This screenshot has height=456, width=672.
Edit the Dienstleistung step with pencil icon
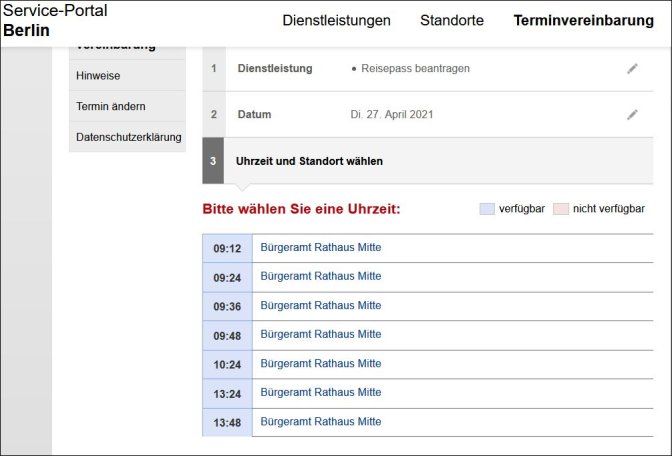tap(632, 69)
